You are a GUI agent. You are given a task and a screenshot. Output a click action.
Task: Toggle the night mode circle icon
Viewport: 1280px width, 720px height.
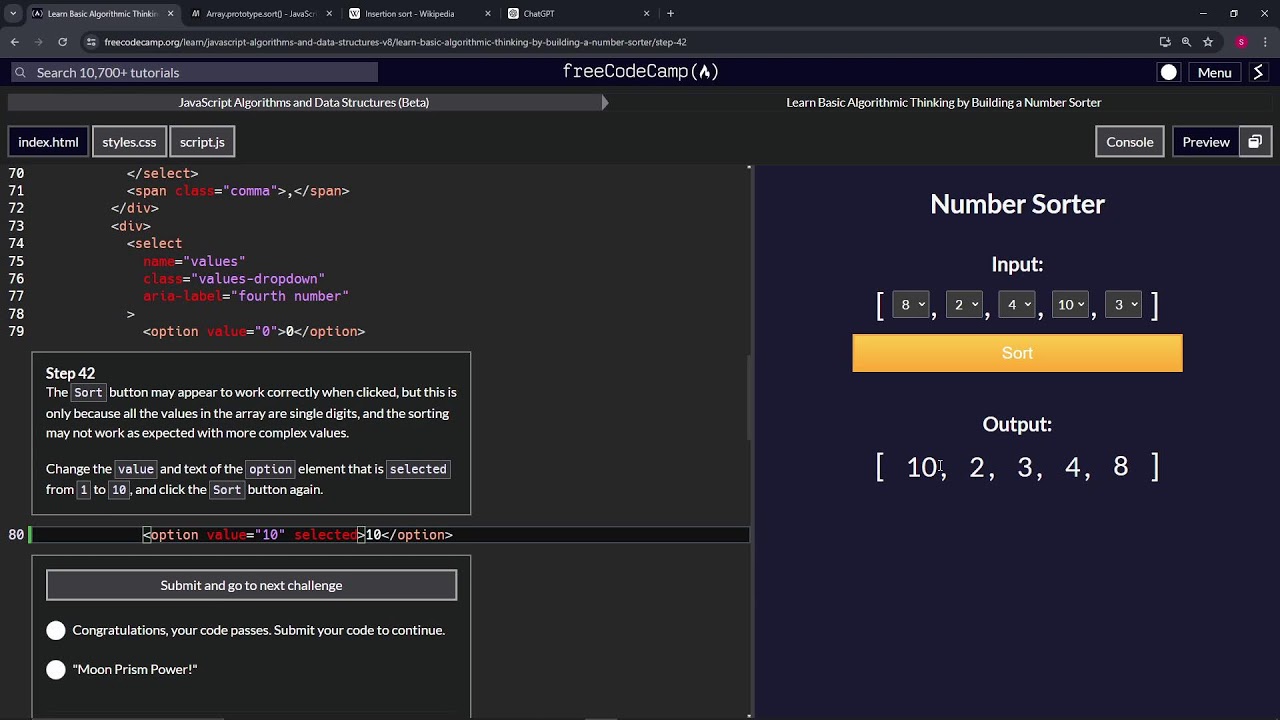click(x=1168, y=72)
